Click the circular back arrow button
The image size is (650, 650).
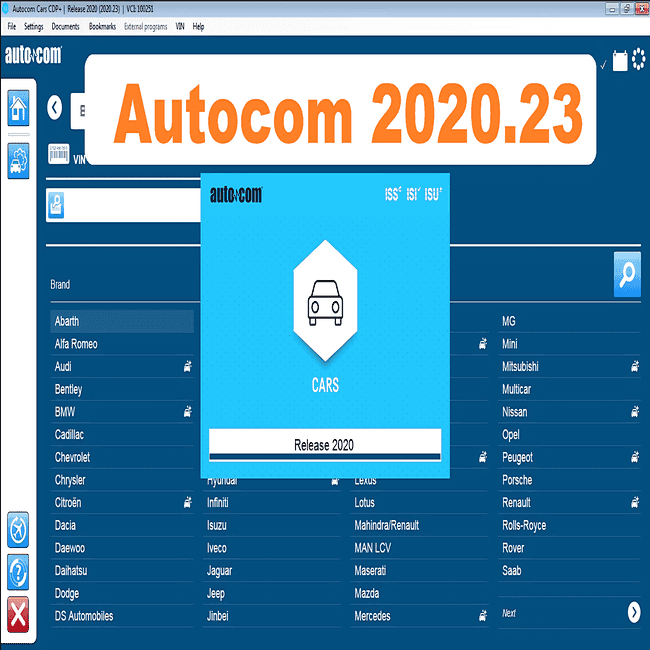[54, 108]
